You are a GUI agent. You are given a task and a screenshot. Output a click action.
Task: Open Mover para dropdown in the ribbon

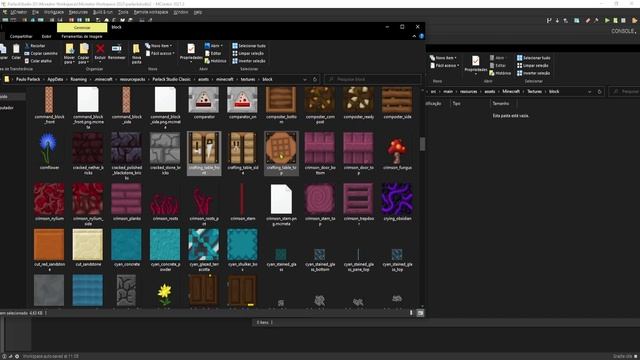click(x=69, y=53)
